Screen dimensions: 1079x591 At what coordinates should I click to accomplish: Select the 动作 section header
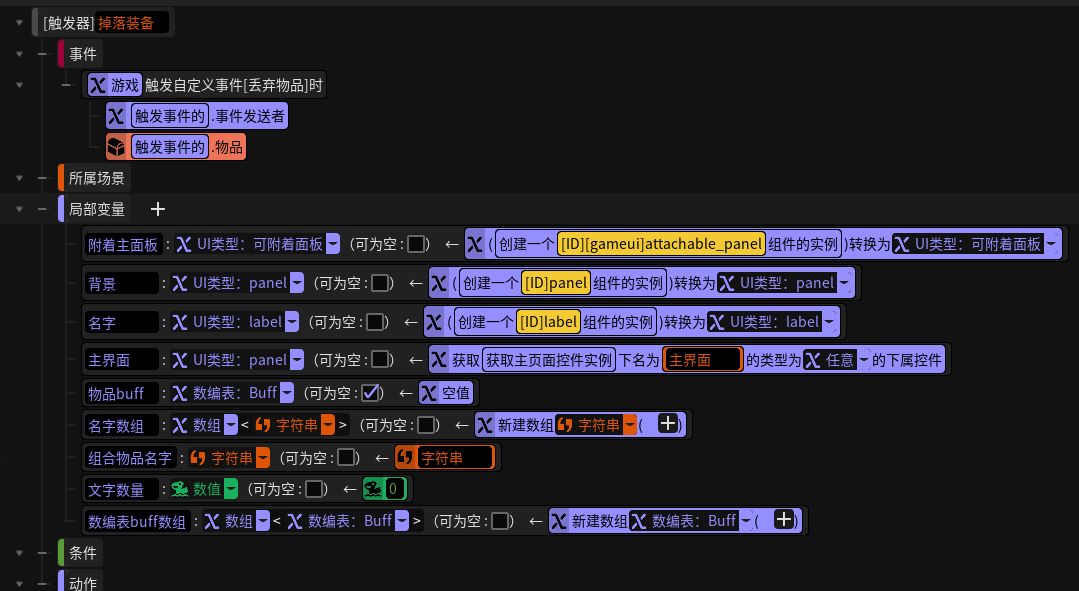point(83,583)
